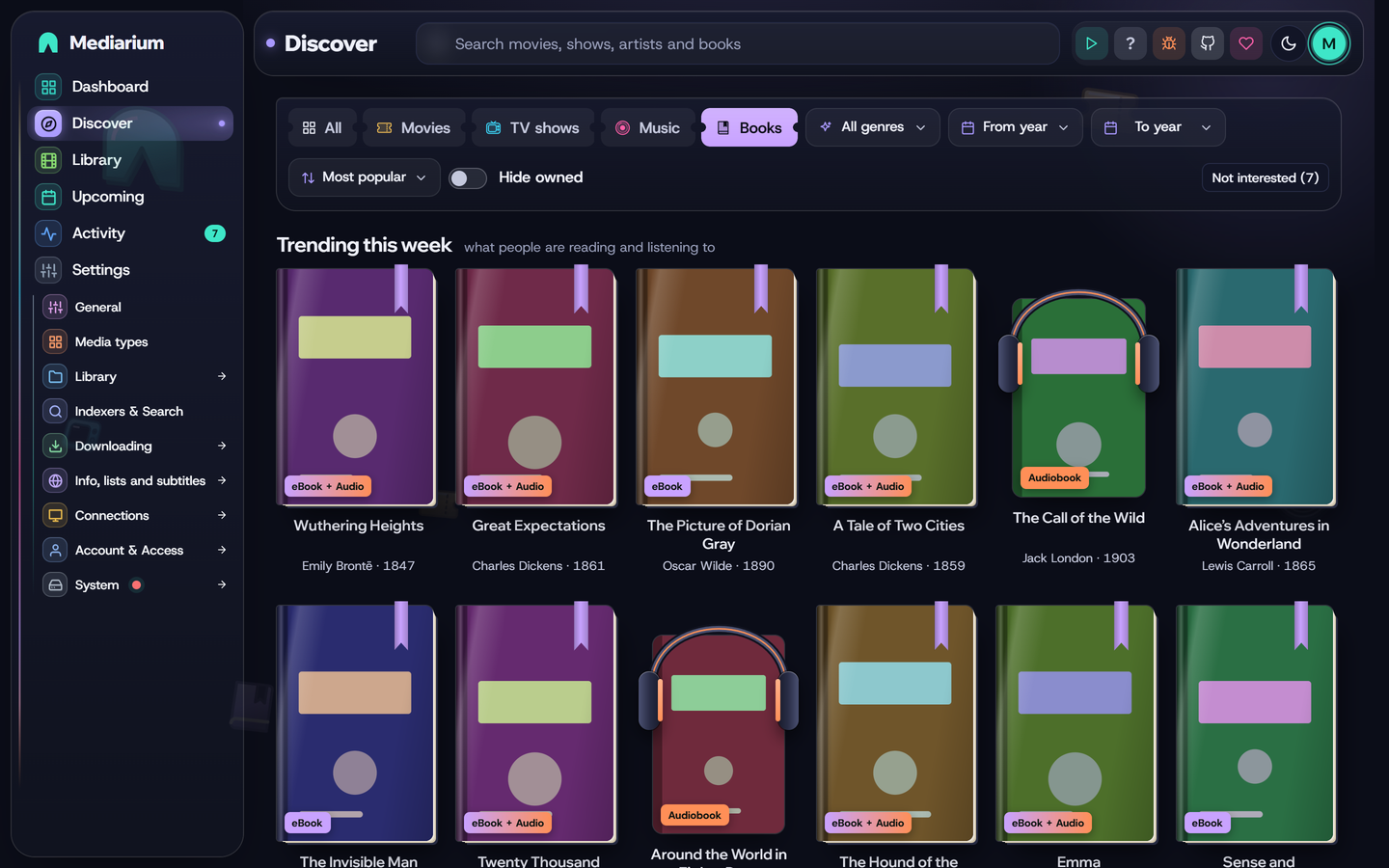The height and width of the screenshot is (868, 1389).
Task: Toggle dark mode with the moon icon
Action: [1288, 43]
